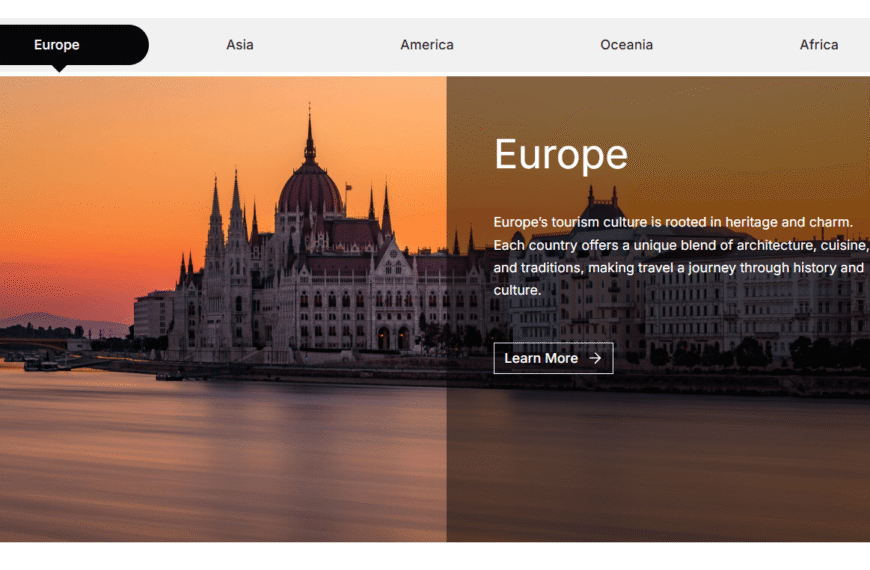The height and width of the screenshot is (570, 870).
Task: Switch to the Asia tab
Action: click(x=240, y=45)
